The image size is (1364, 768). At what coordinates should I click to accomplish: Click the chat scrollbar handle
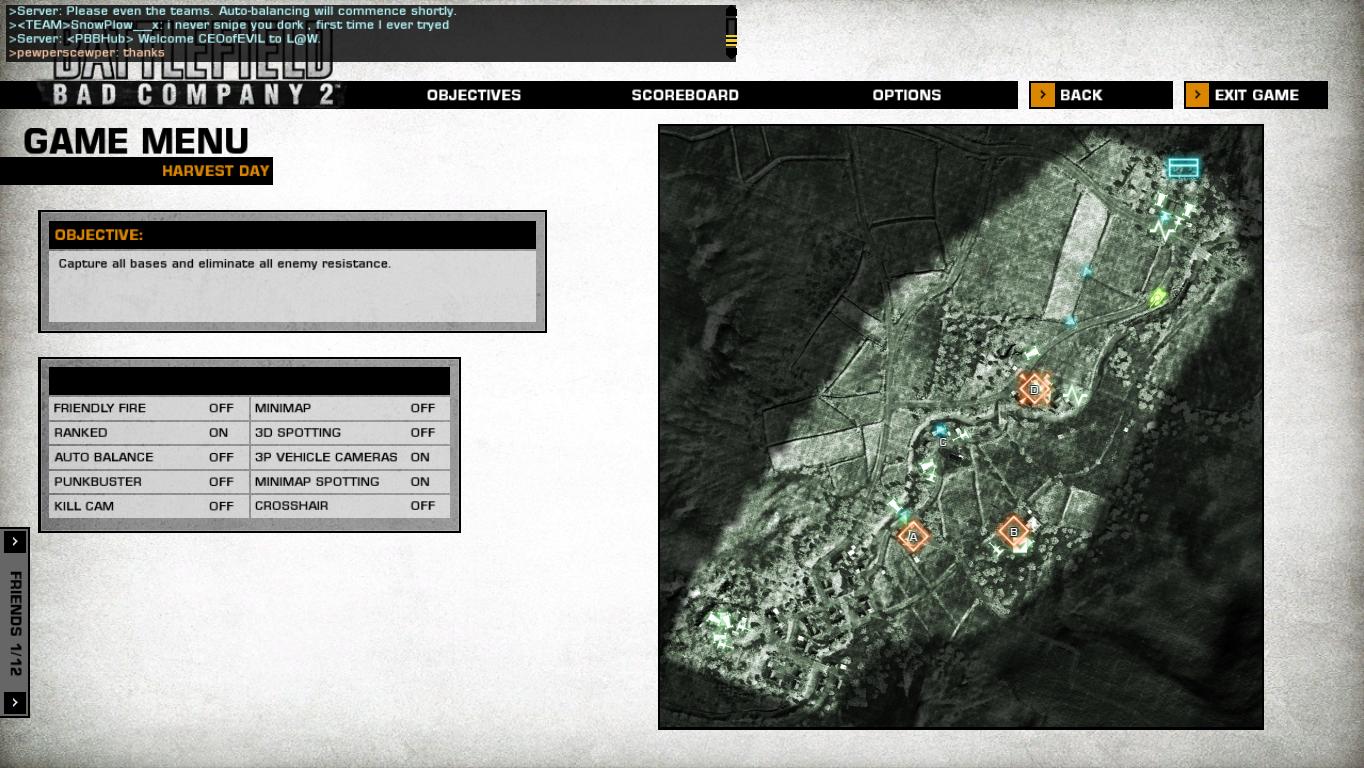pos(731,40)
